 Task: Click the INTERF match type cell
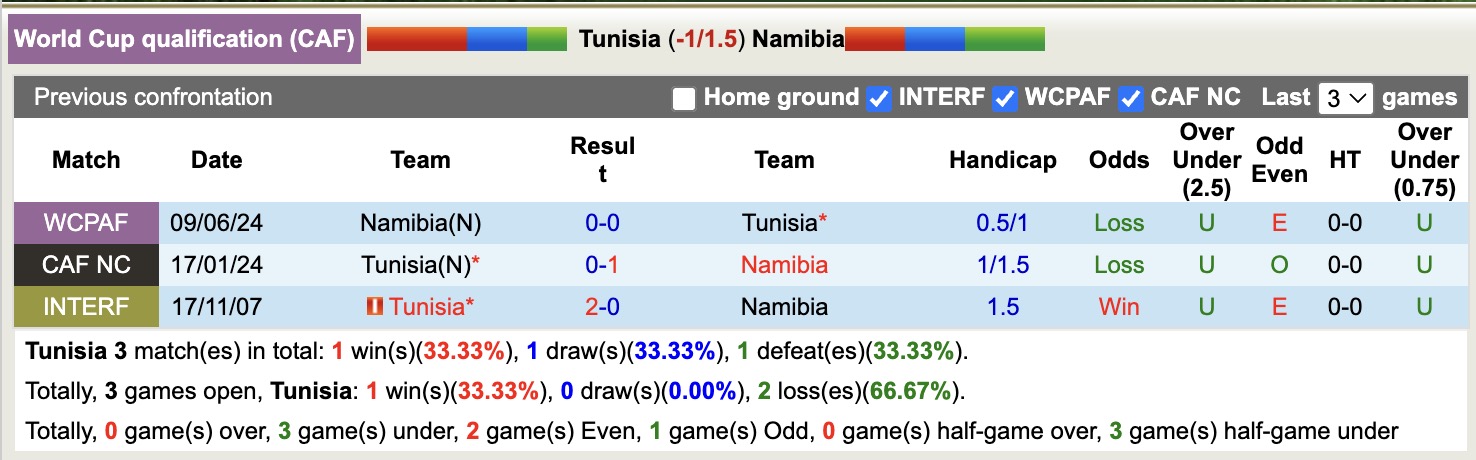coord(86,307)
